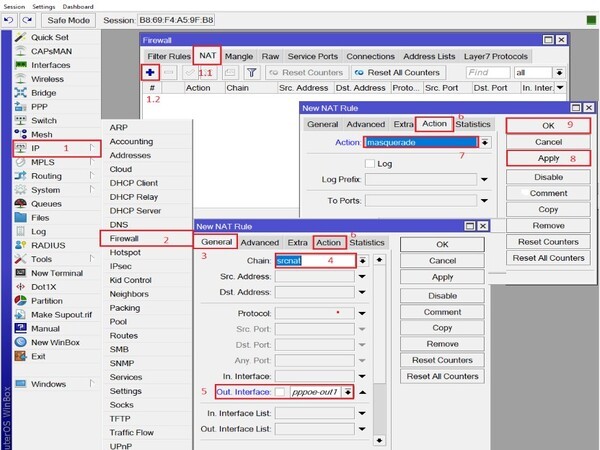Click the Find search field in Firewall
The height and width of the screenshot is (450, 600).
pyautogui.click(x=488, y=72)
